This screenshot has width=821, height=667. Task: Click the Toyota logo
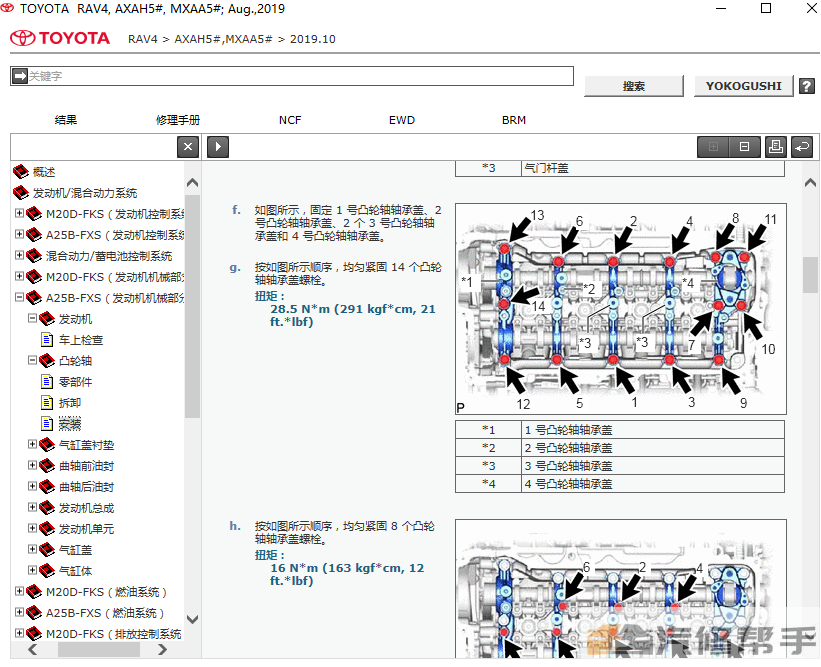[60, 38]
